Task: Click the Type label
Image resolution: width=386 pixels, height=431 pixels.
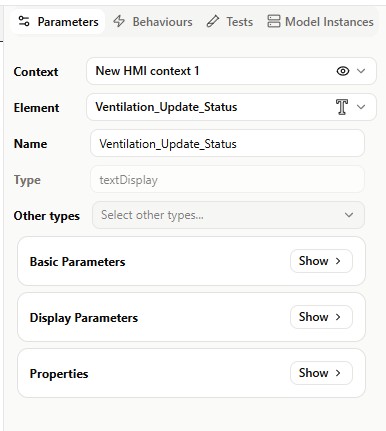Action: 27,180
